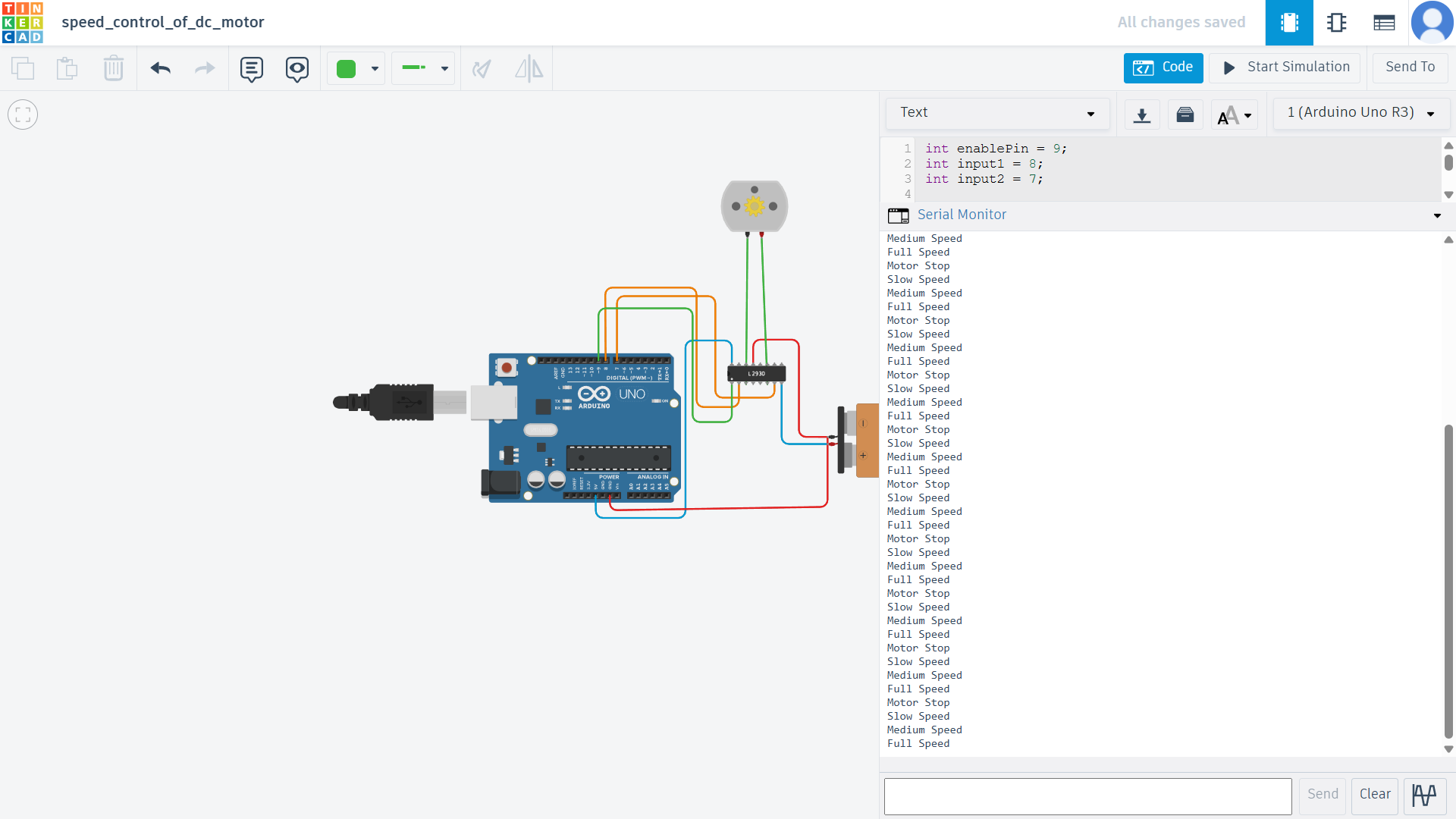Switch to circuit view tab
The width and height of the screenshot is (1456, 819).
point(1289,23)
